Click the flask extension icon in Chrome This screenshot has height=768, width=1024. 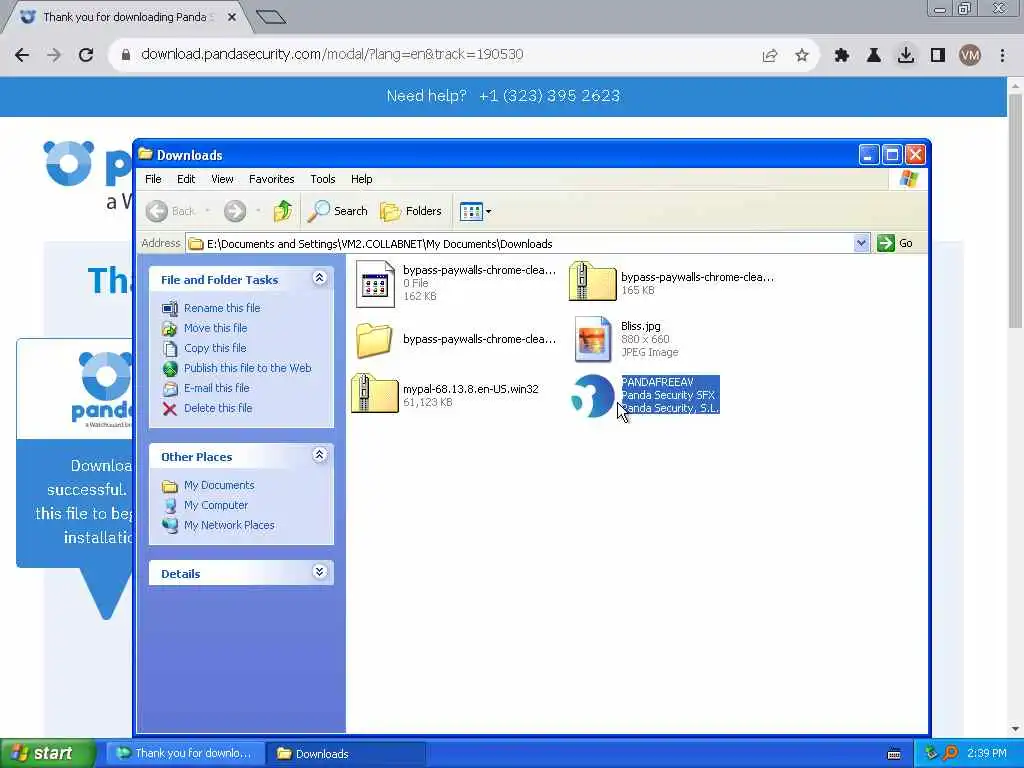click(873, 56)
